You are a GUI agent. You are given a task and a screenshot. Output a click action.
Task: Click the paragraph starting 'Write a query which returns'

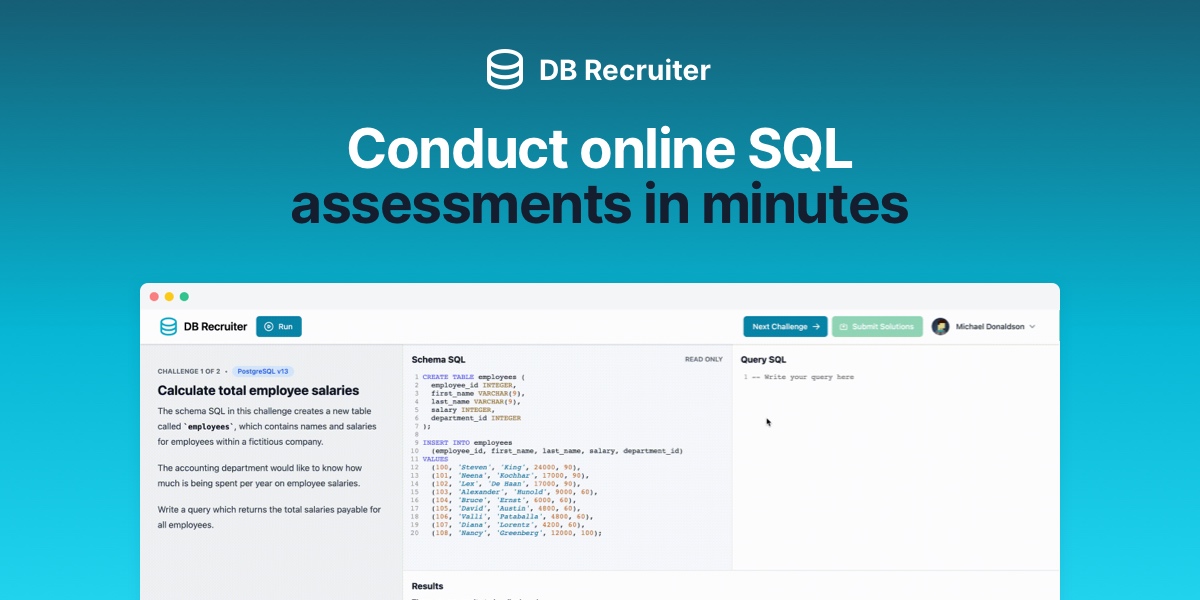pyautogui.click(x=269, y=516)
